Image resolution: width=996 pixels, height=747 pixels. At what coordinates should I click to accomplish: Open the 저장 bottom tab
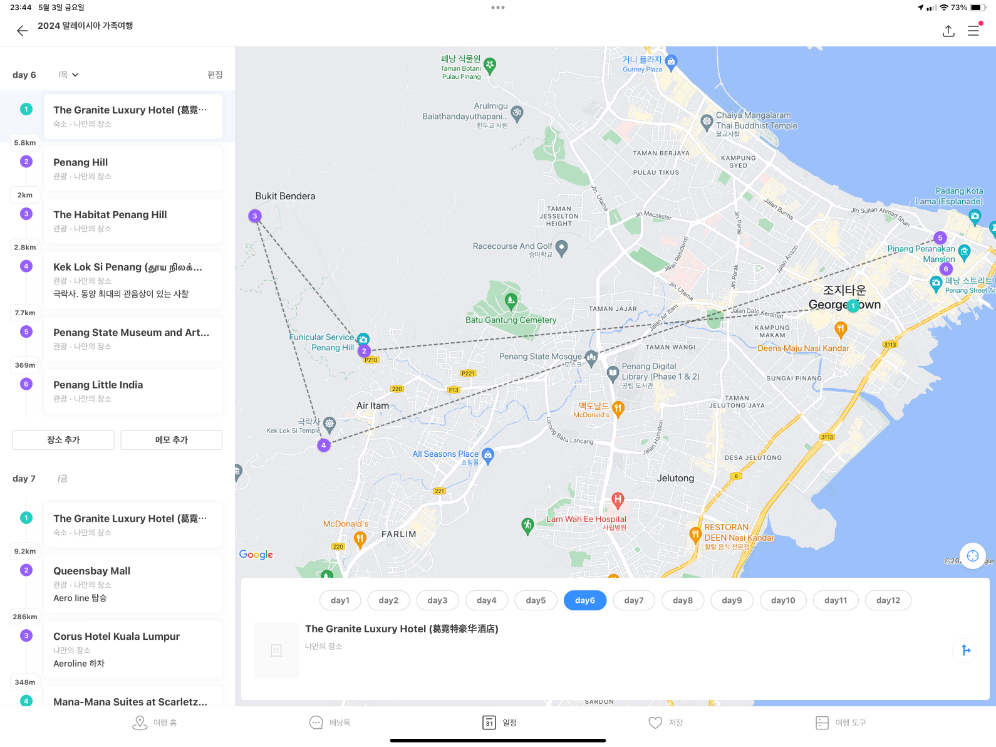(665, 722)
